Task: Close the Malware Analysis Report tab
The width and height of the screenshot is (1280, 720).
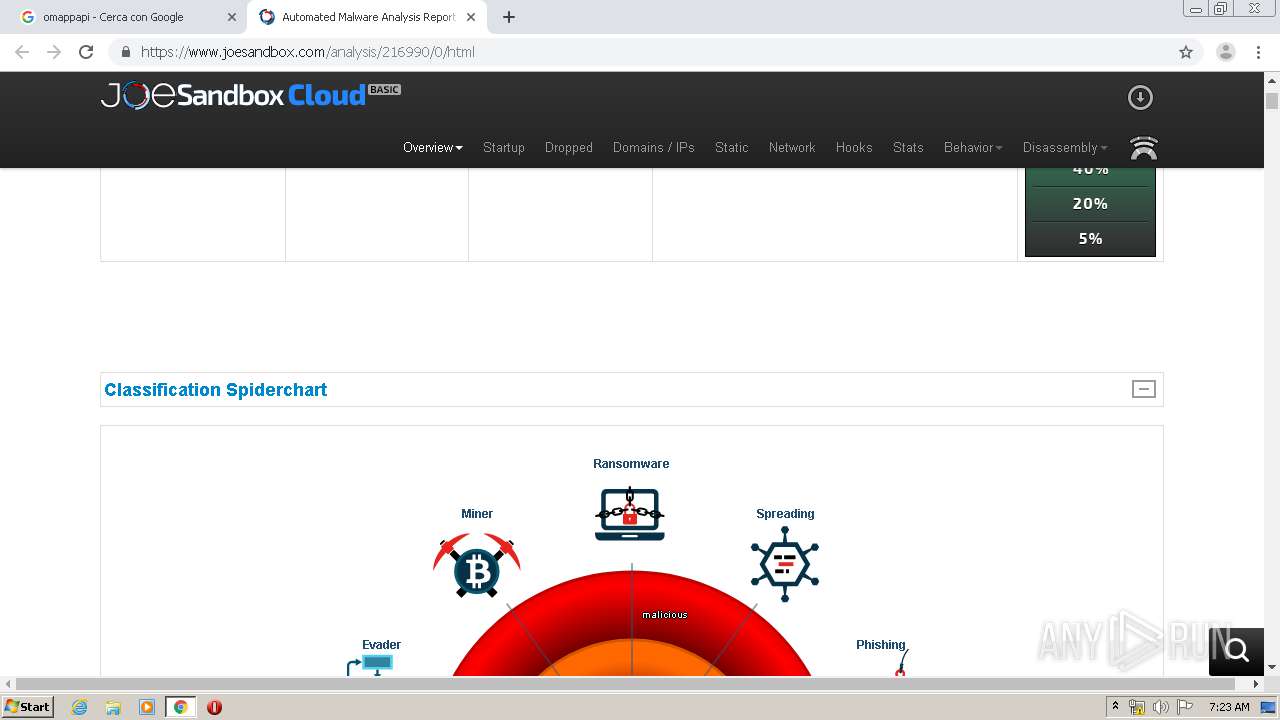Action: point(471,17)
